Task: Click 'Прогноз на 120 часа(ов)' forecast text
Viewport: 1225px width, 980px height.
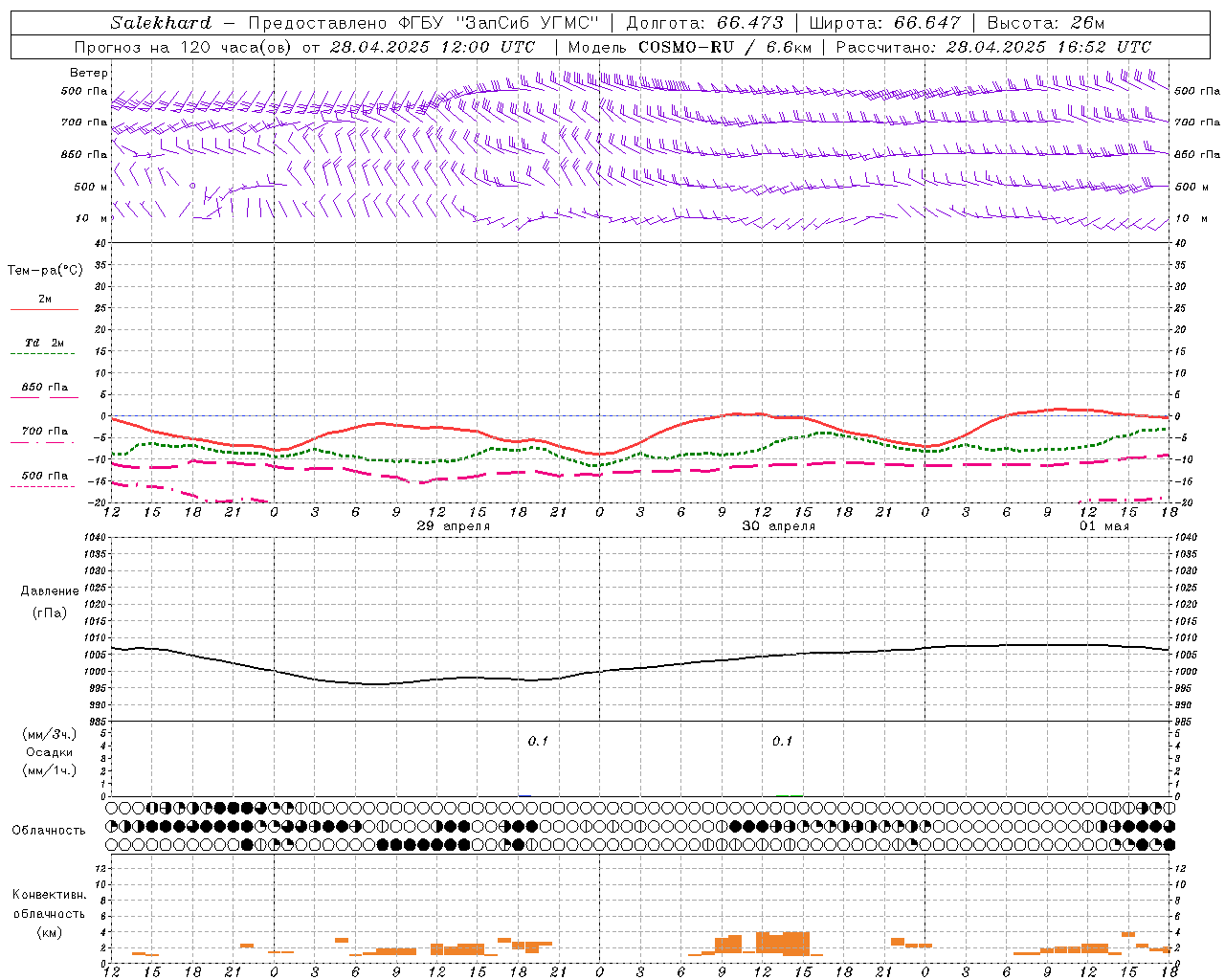Action: pyautogui.click(x=184, y=47)
